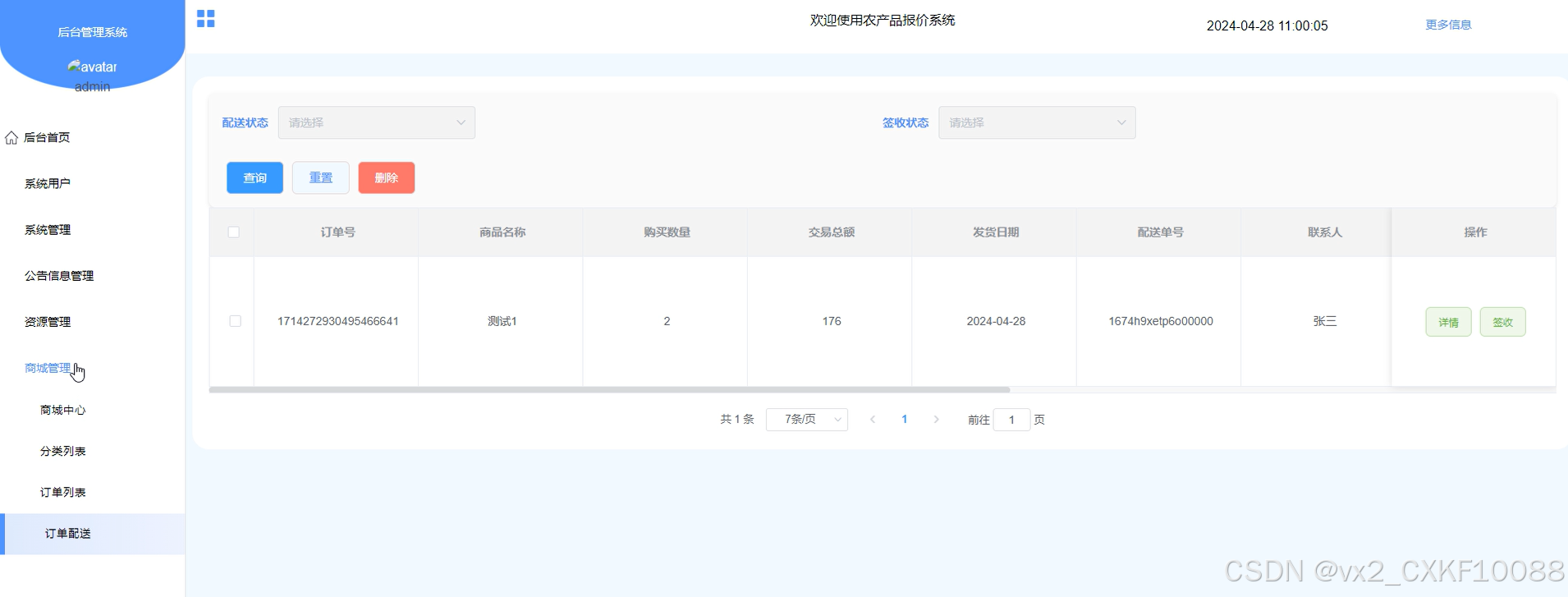Click the 购买数量 column header

pos(667,232)
